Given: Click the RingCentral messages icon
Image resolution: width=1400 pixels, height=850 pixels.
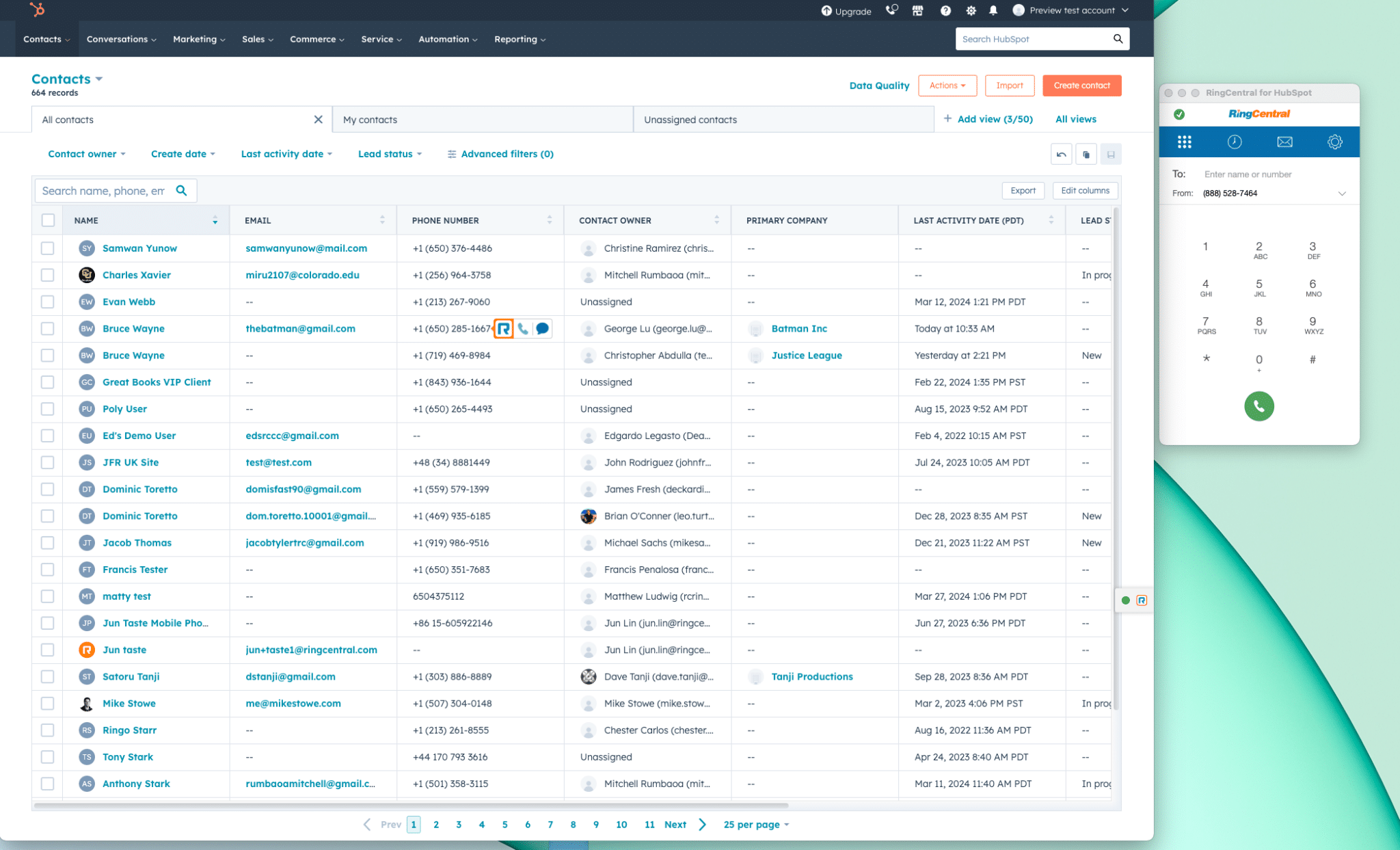Looking at the screenshot, I should pos(1283,141).
